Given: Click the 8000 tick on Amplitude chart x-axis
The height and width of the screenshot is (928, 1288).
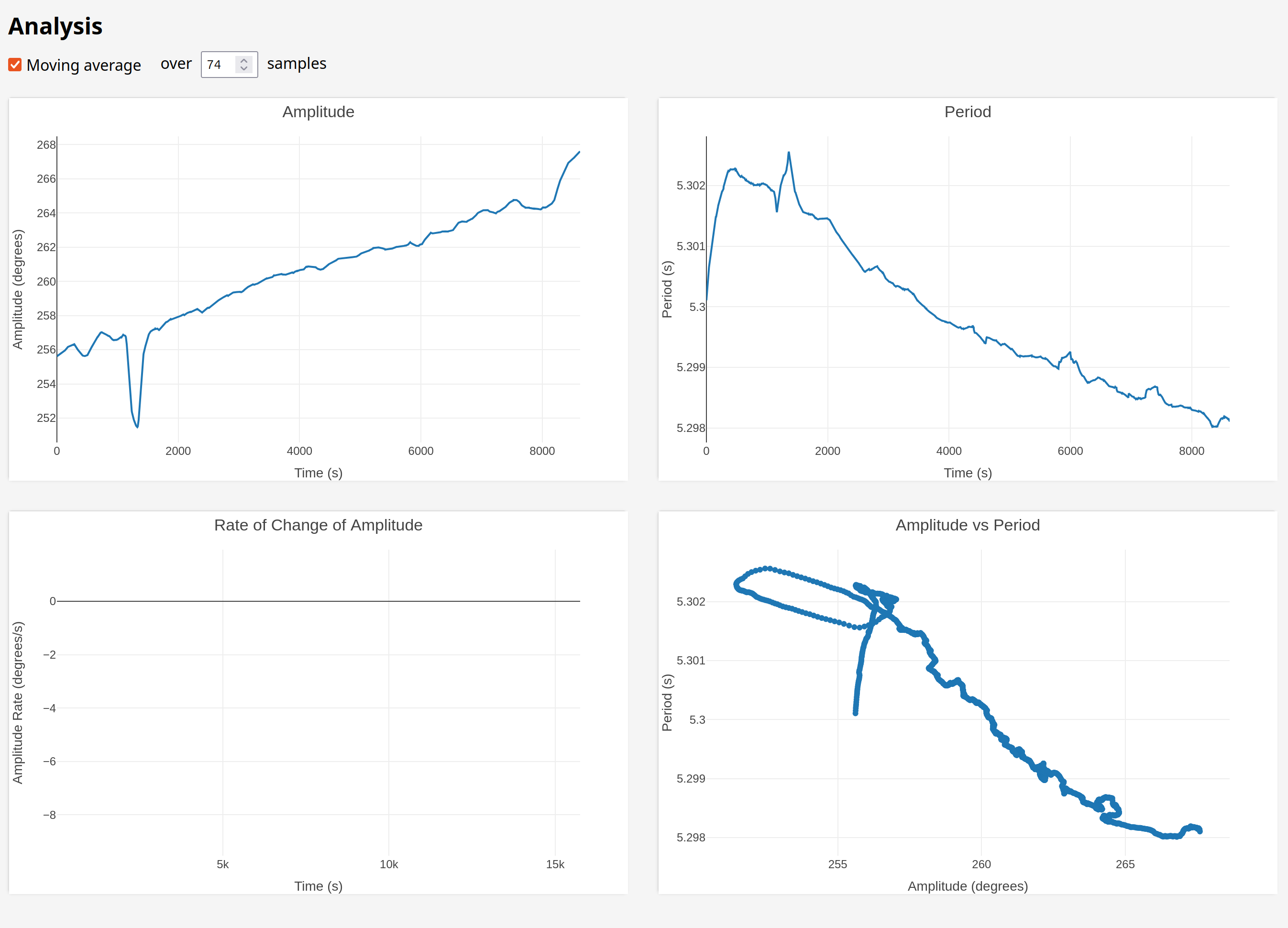Looking at the screenshot, I should pos(542,451).
